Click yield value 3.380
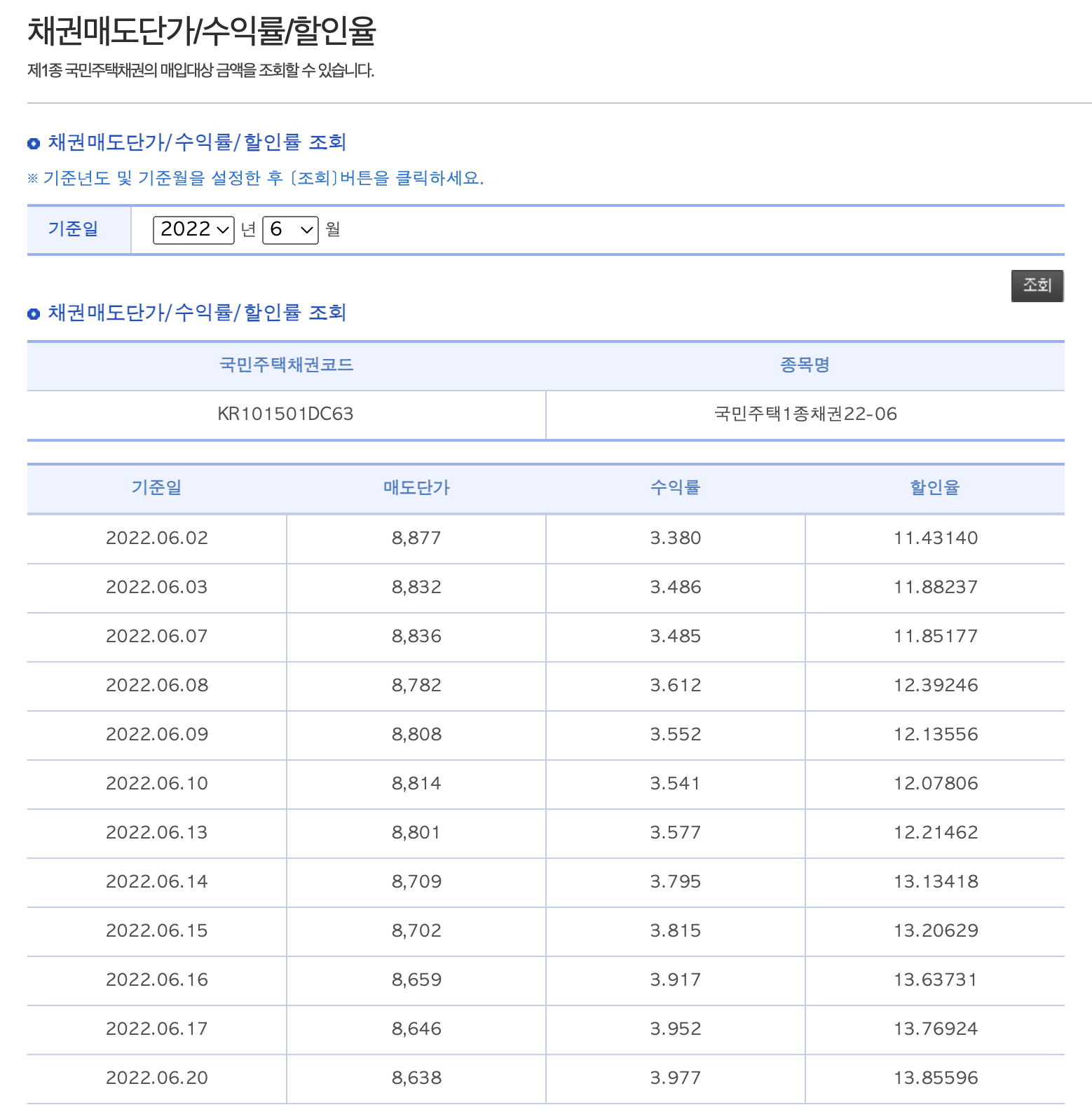Image resolution: width=1092 pixels, height=1119 pixels. pos(676,538)
